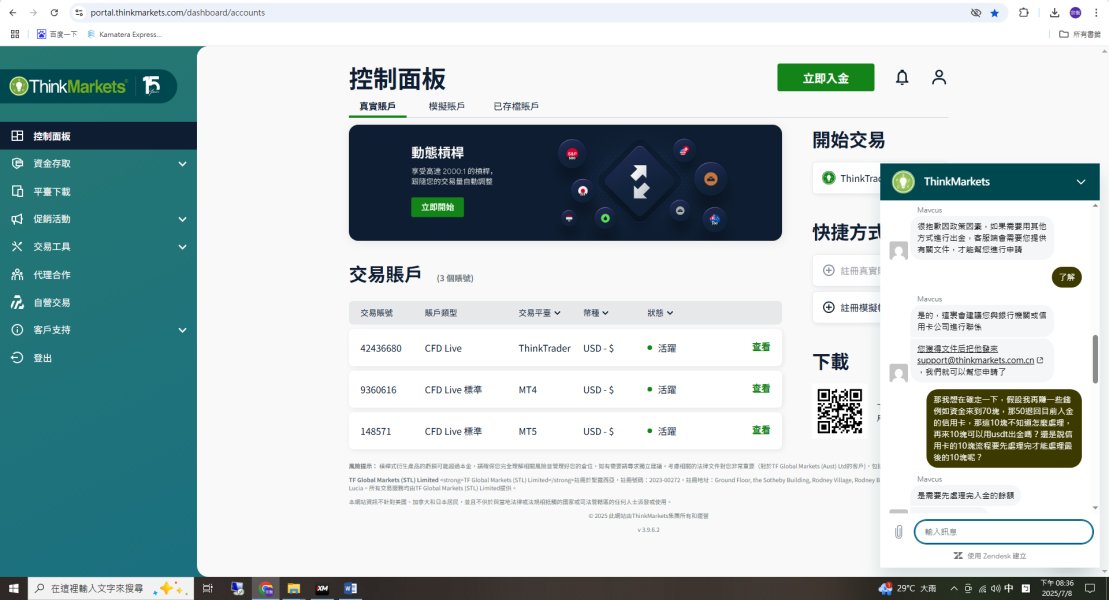Click 查看 for account 42436680
The image size is (1109, 600).
pyautogui.click(x=761, y=347)
